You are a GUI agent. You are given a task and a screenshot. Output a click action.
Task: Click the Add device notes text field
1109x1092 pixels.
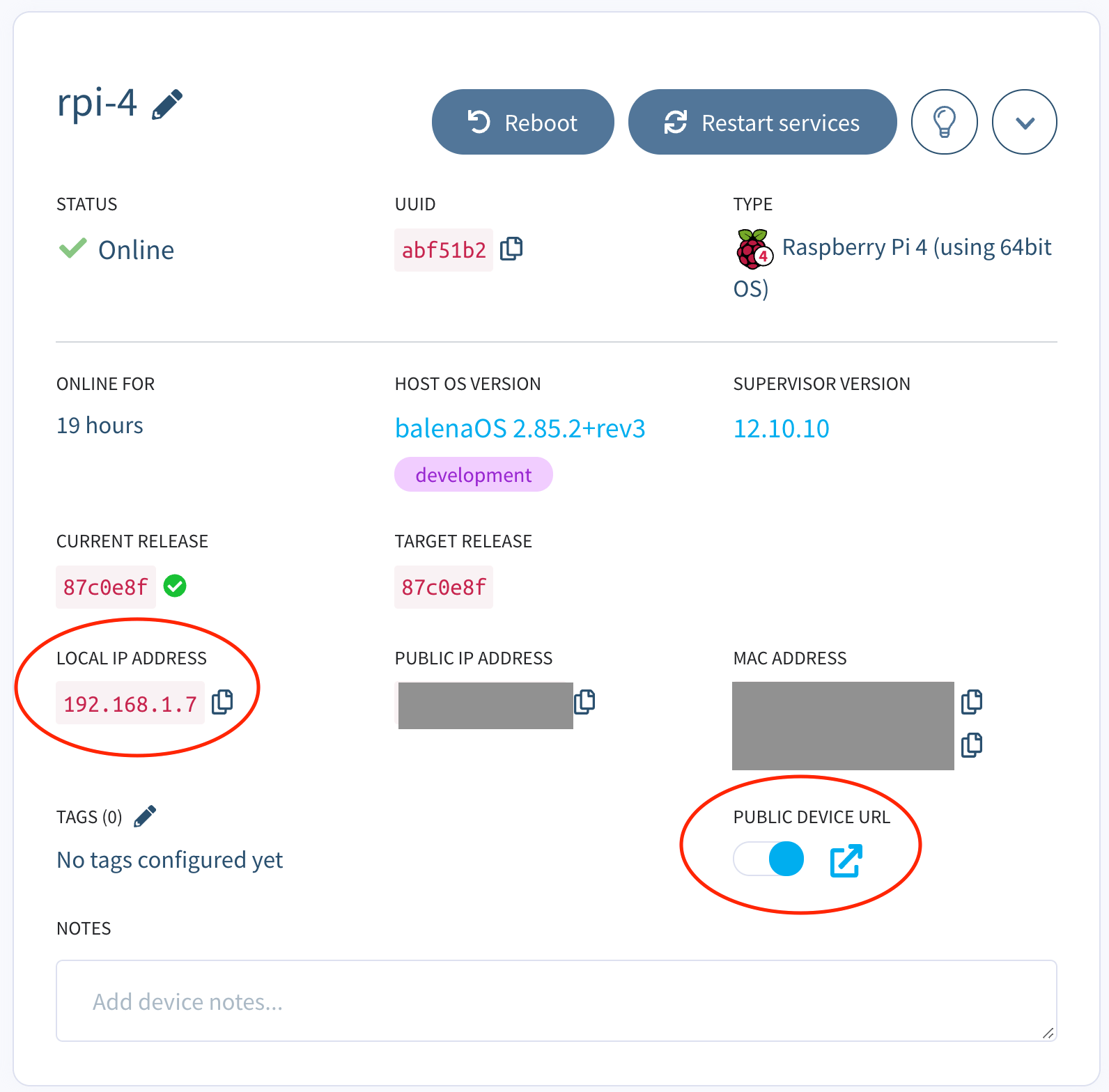tap(556, 1001)
